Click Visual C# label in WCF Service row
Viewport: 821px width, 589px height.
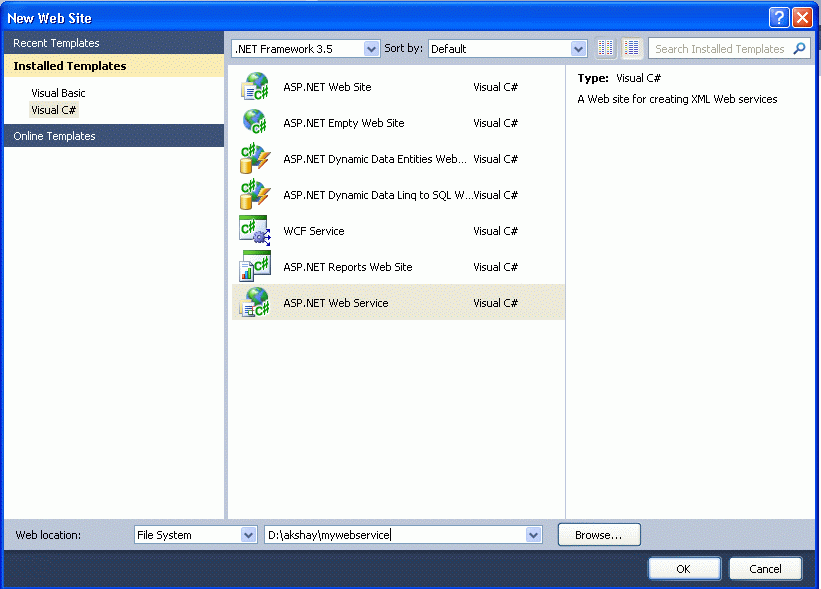tap(495, 231)
